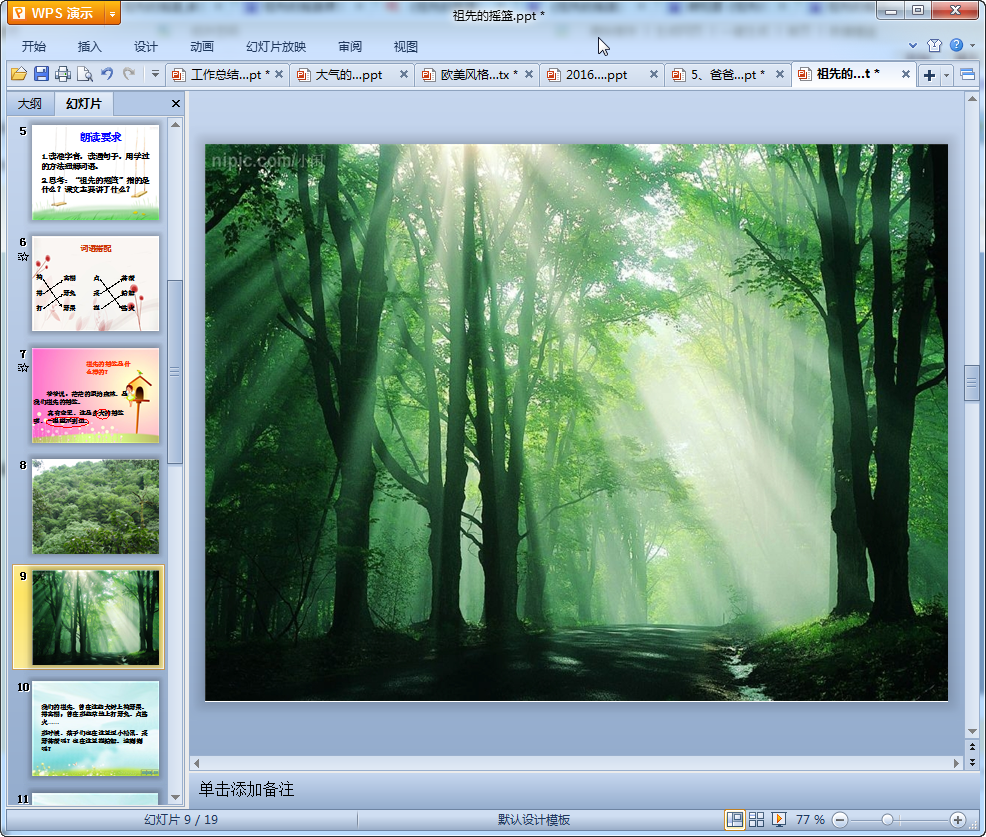
Task: Open the WPS 演示 application menu dropdown
Action: (112, 13)
